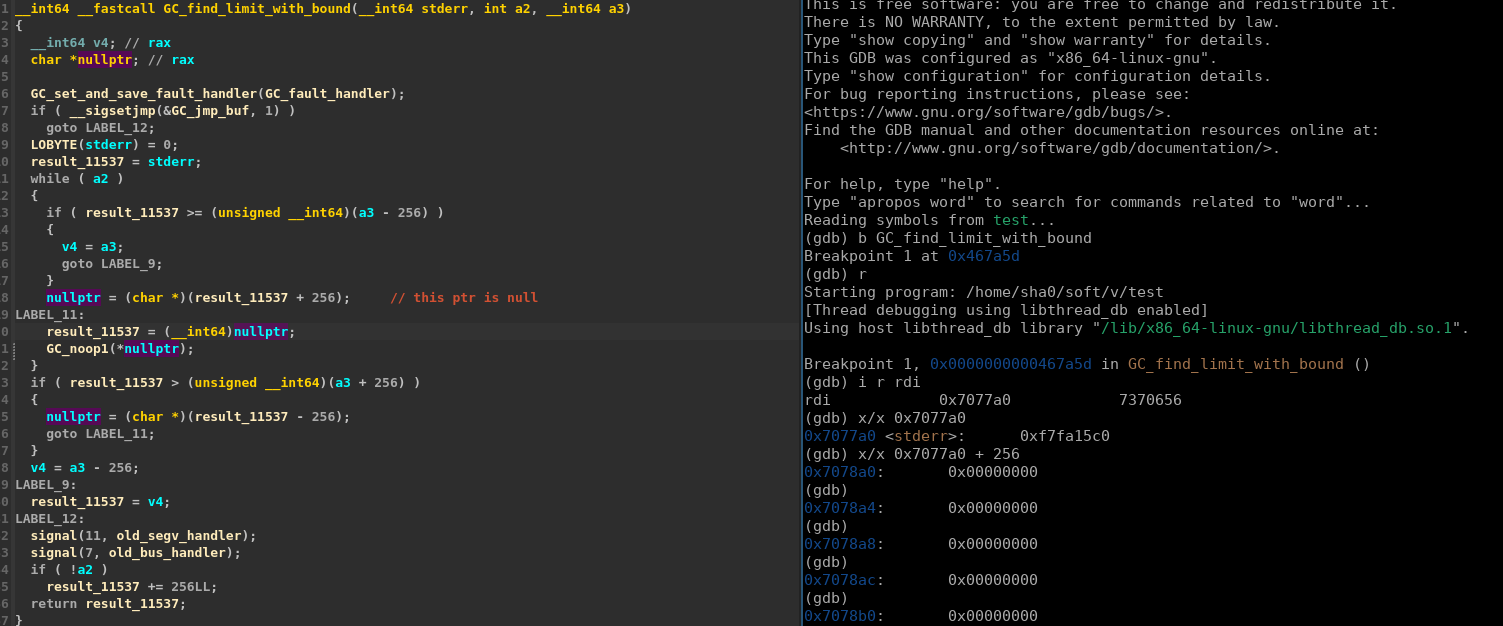Click the 0x7078b0 memory address in GDB
Screen dimensions: 1503x626
(840, 616)
